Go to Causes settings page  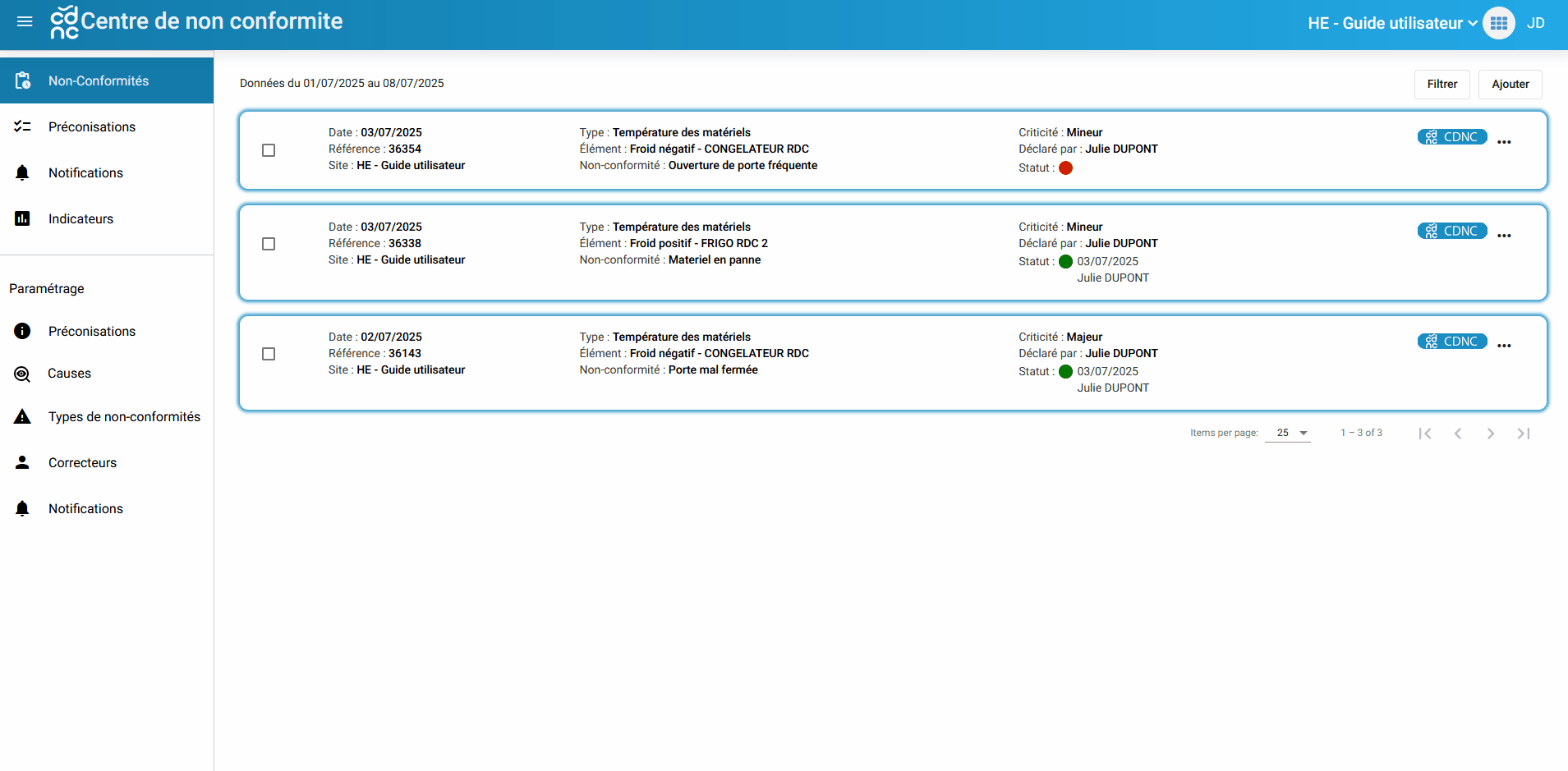coord(107,374)
